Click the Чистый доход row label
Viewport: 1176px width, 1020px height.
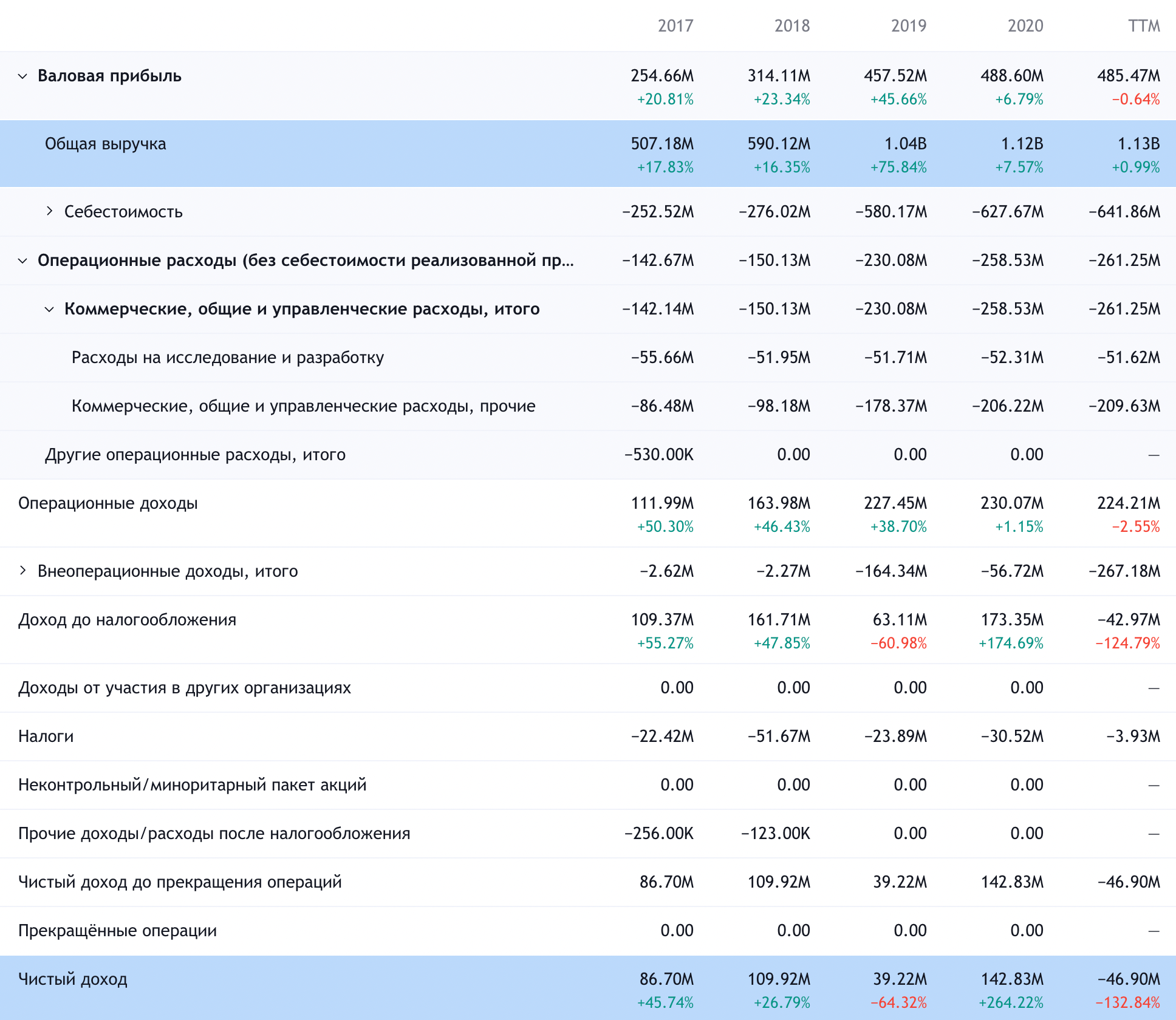[x=73, y=979]
